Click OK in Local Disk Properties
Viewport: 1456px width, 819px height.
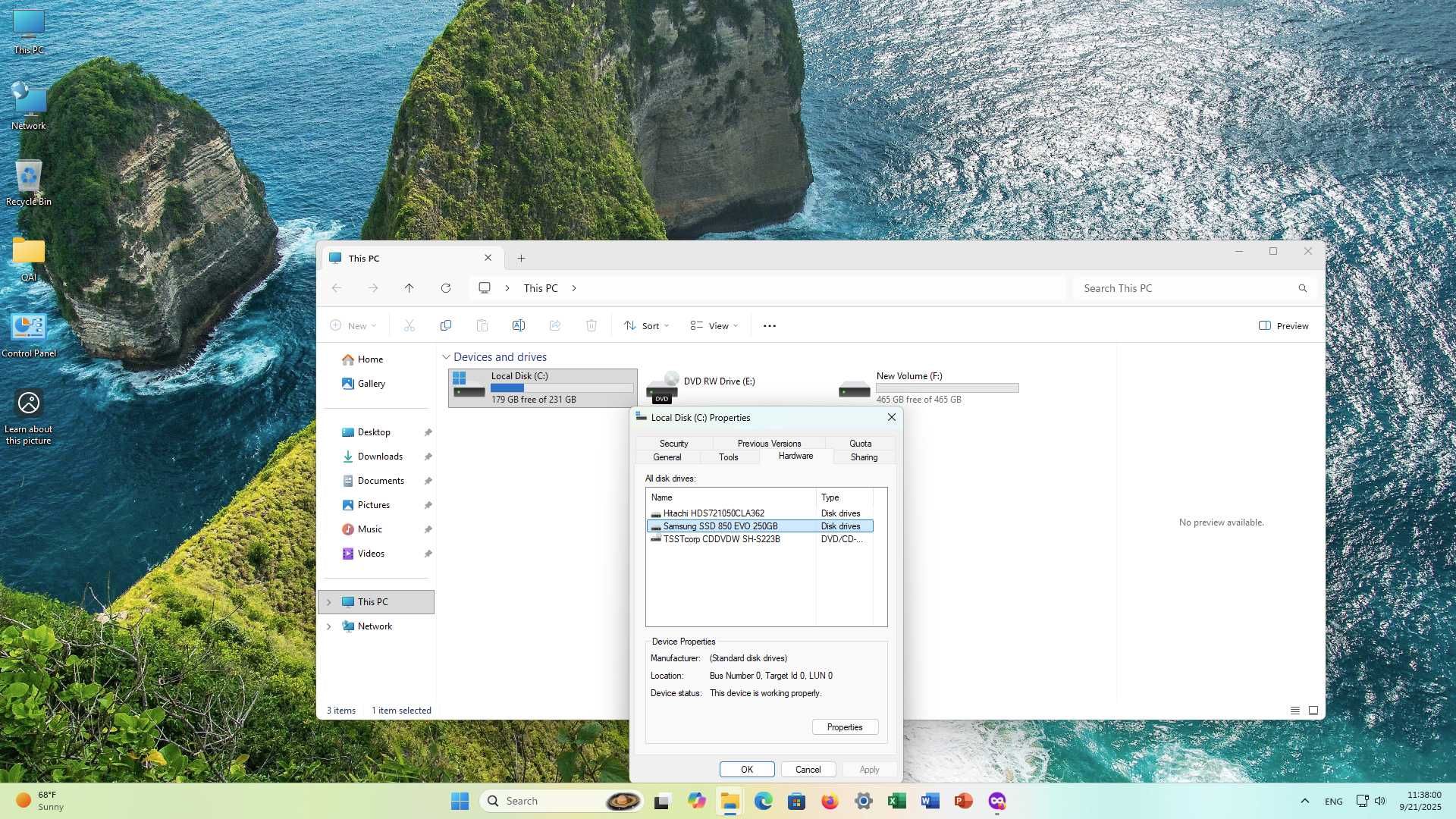coord(747,769)
